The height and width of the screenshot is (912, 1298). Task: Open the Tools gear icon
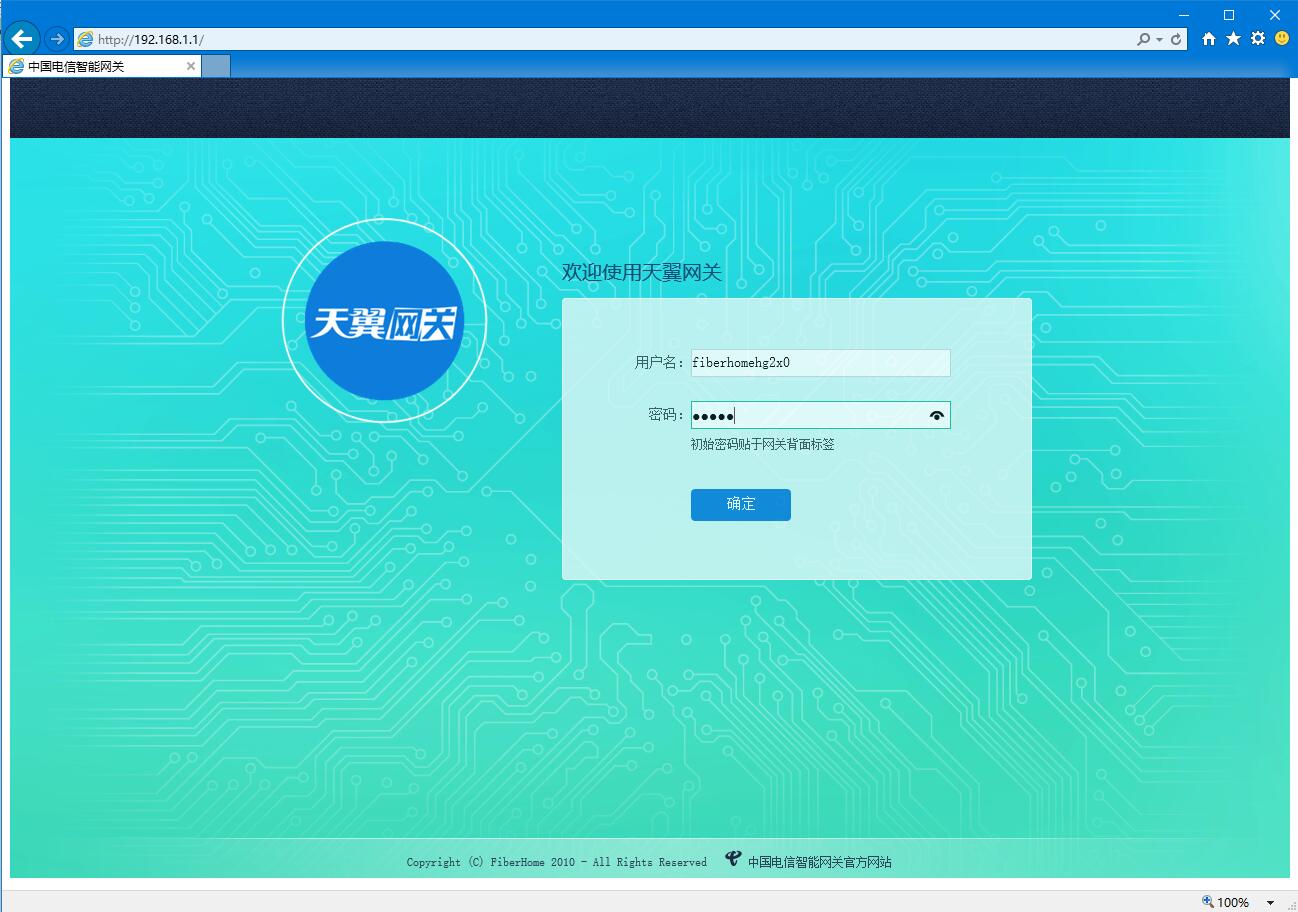(x=1258, y=38)
